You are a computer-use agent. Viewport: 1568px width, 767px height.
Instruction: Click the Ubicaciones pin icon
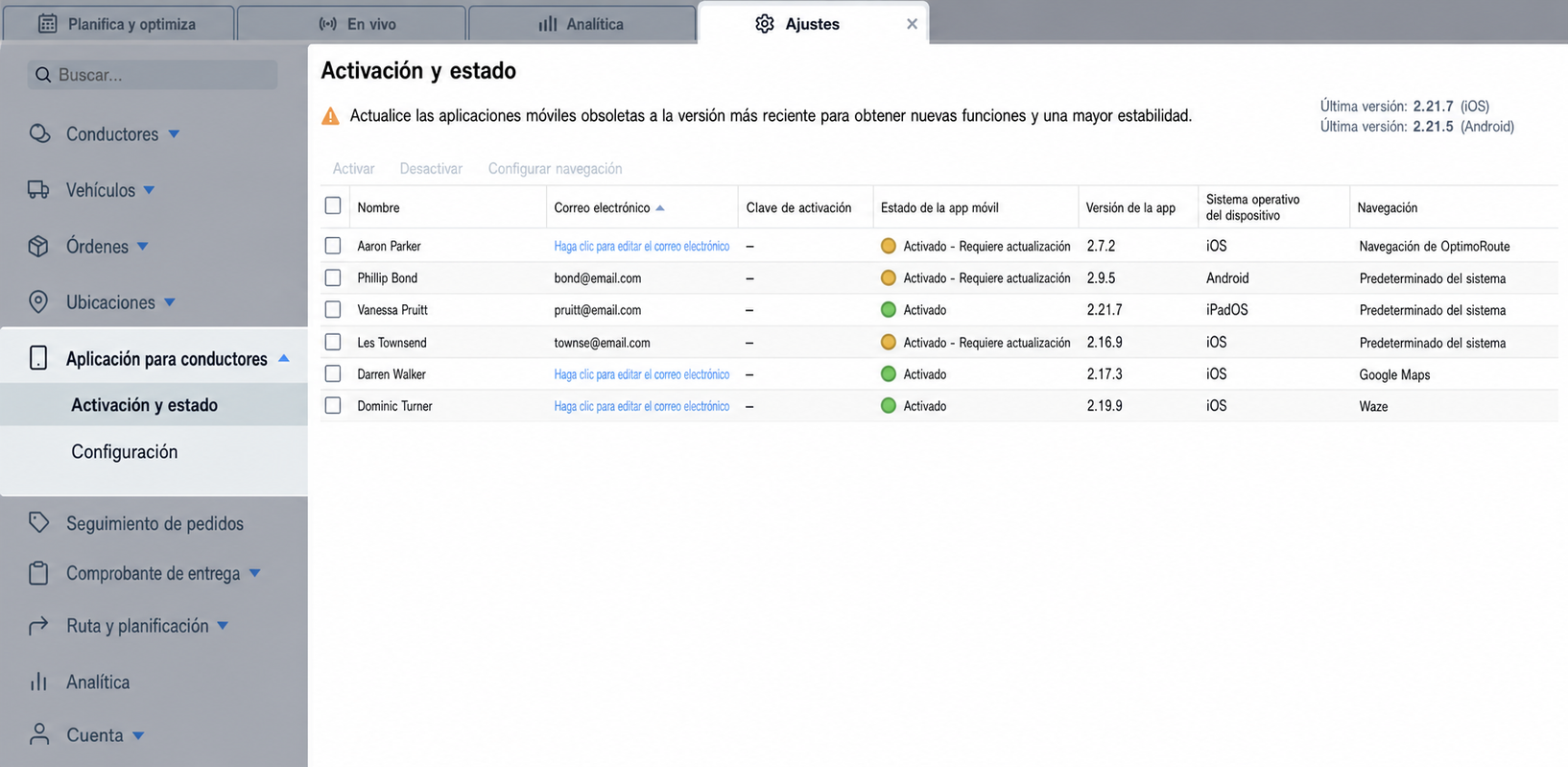click(38, 302)
